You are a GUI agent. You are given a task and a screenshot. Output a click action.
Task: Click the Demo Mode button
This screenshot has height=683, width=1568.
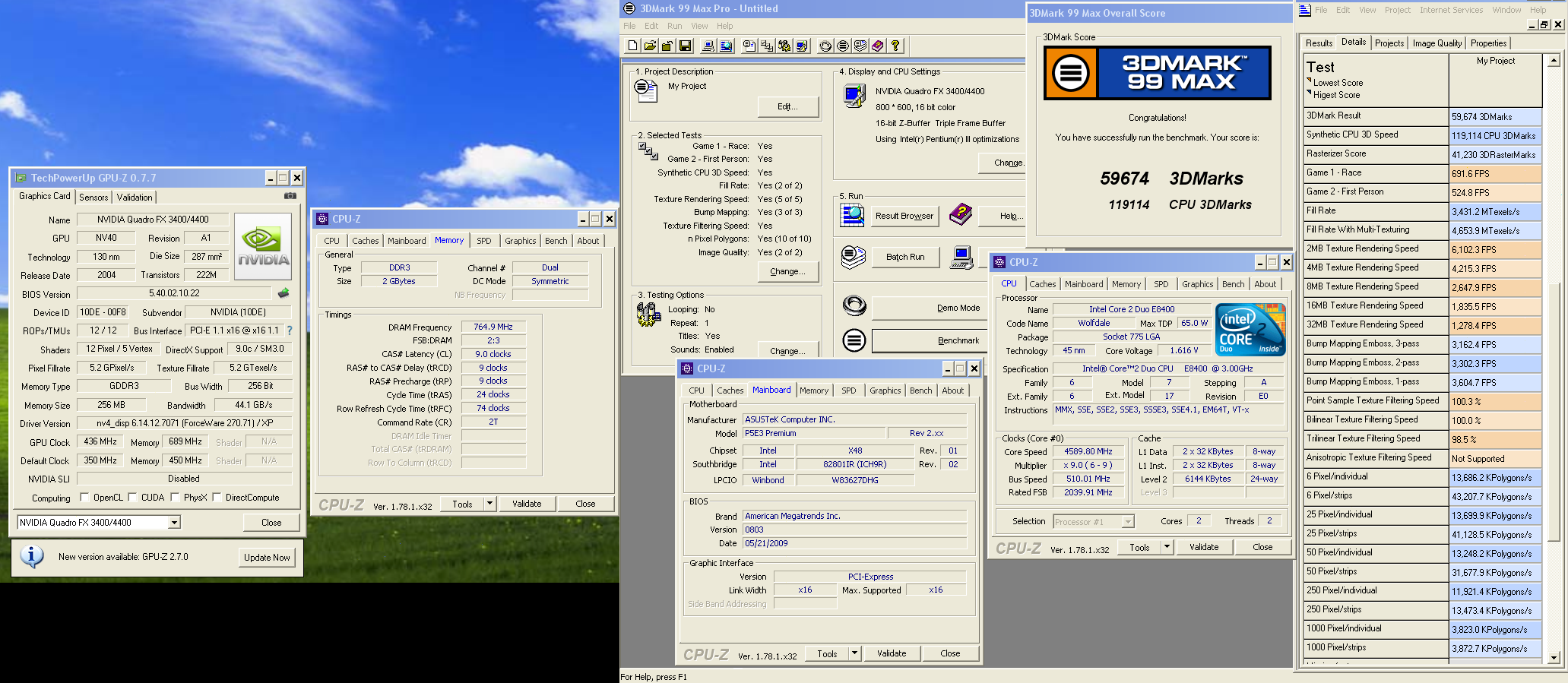tap(929, 308)
